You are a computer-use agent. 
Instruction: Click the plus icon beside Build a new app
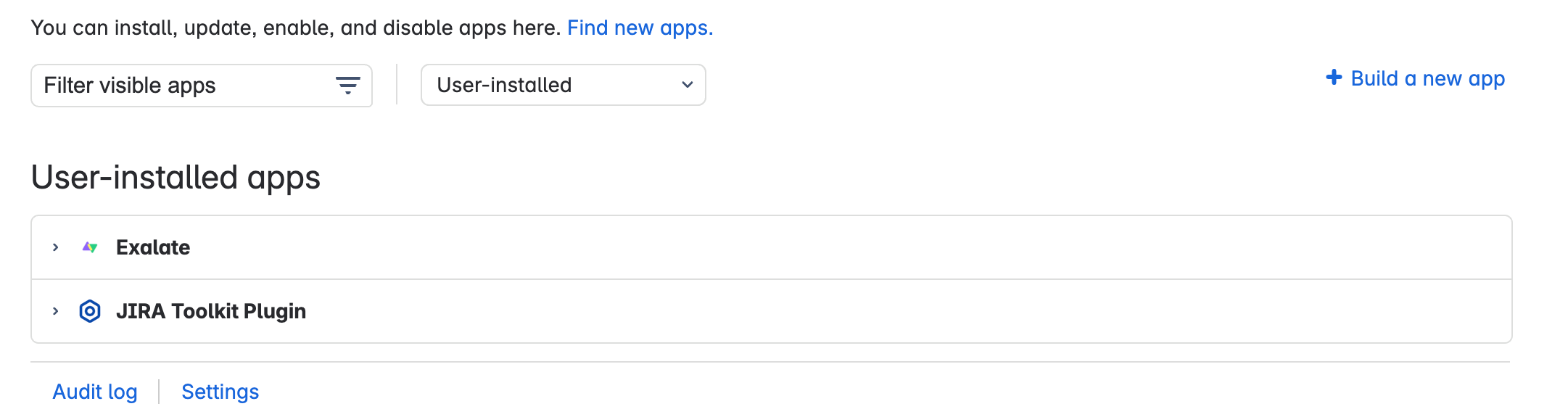click(x=1334, y=78)
